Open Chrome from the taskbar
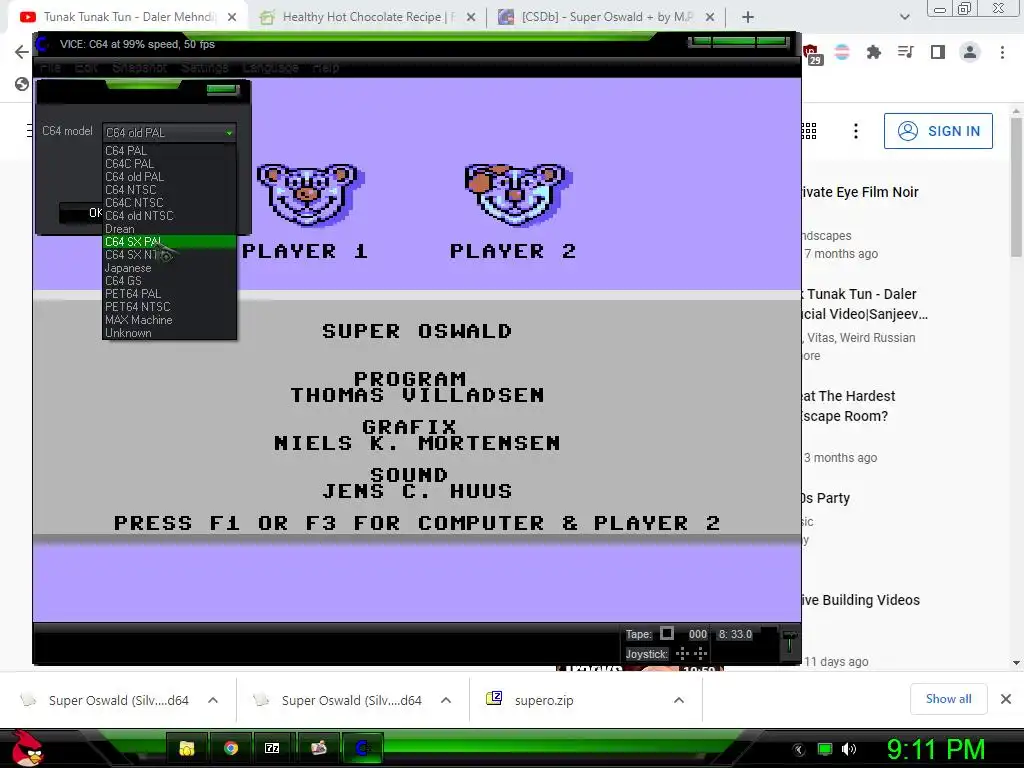Screen dimensions: 1024x768 click(231, 748)
